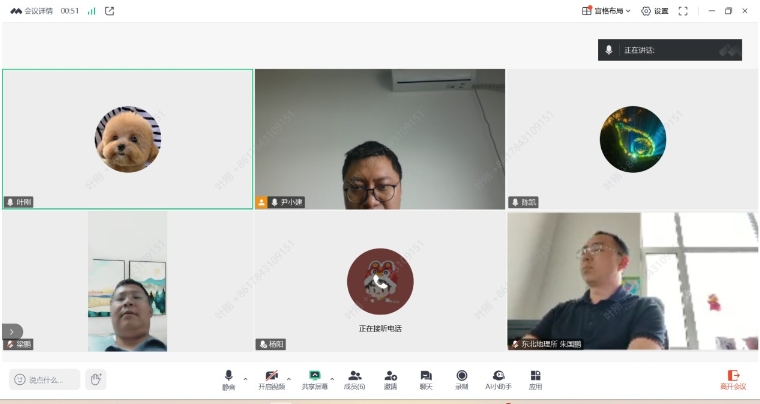Open 设置 settings in the top bar

click(654, 11)
